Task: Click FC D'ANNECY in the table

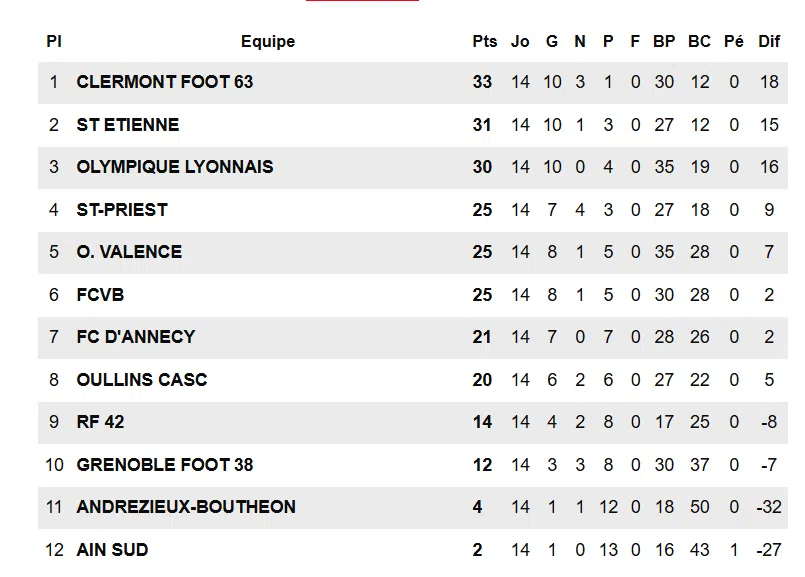Action: (x=136, y=337)
